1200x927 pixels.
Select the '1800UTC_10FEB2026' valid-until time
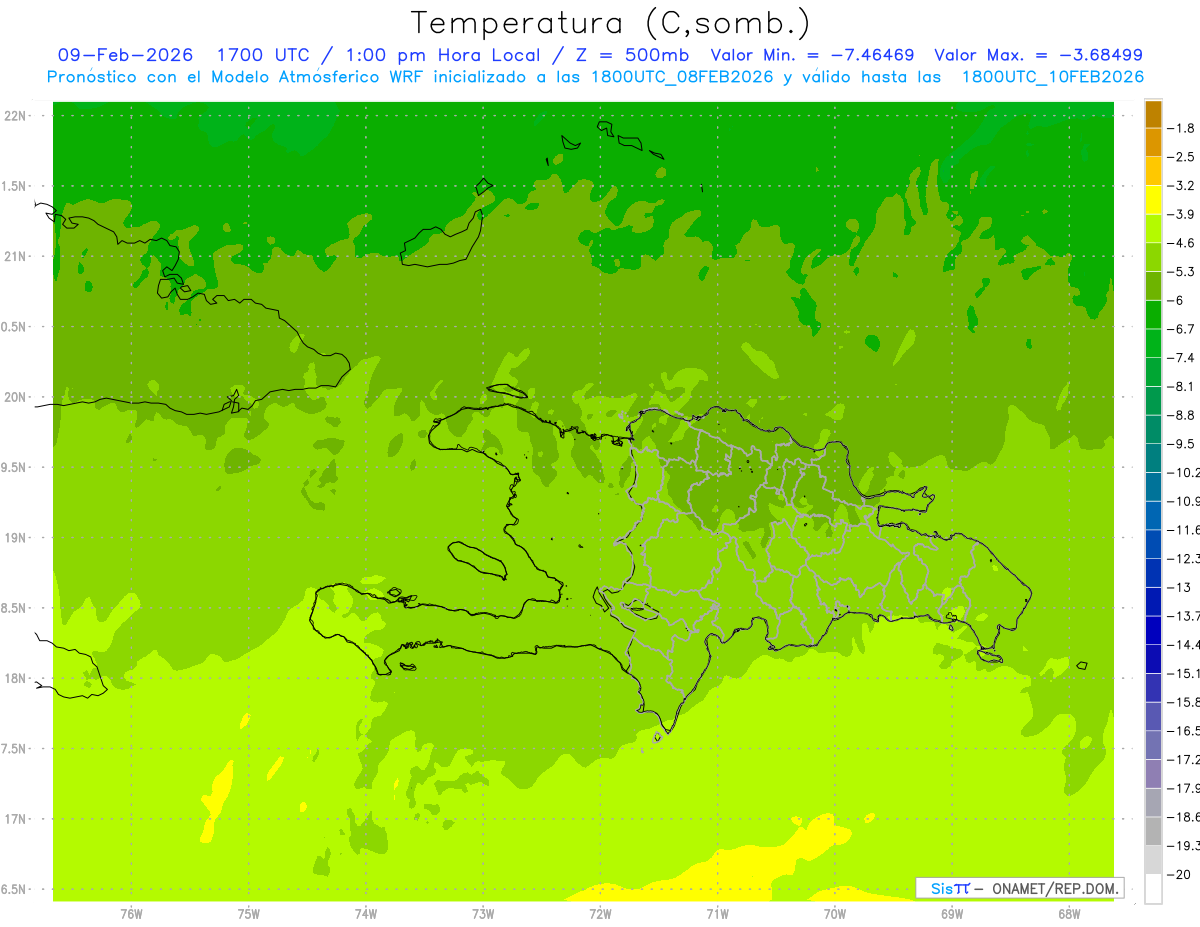pos(1053,77)
